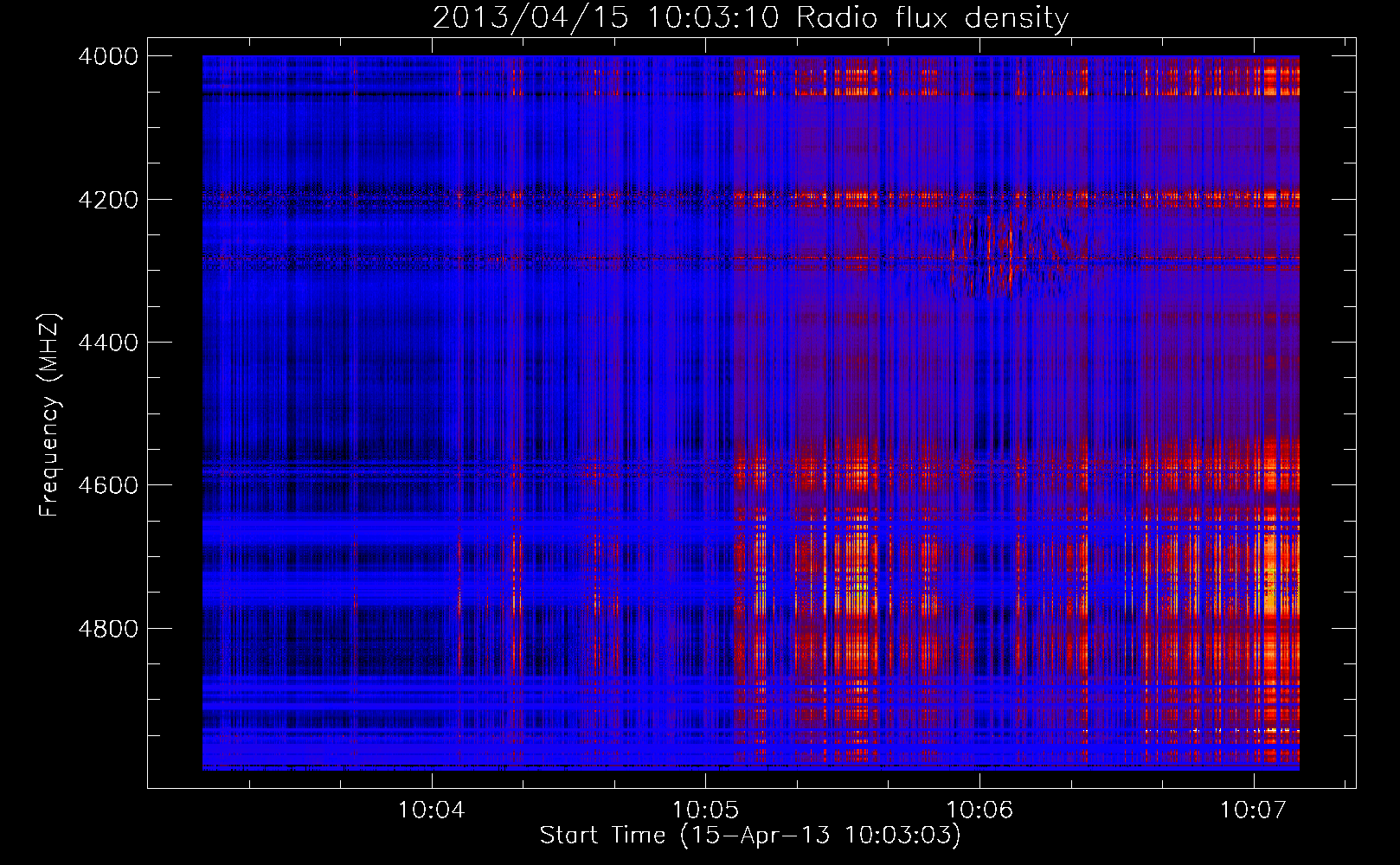Click the "Start Time (15-Apr-13 10:03:03)" axis label
The height and width of the screenshot is (865, 1400).
point(750,836)
